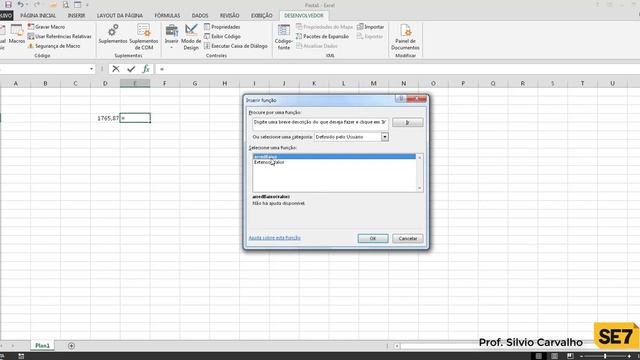Image resolution: width=640 pixels, height=360 pixels.
Task: Add a new sheet with plus icon
Action: (x=71, y=346)
